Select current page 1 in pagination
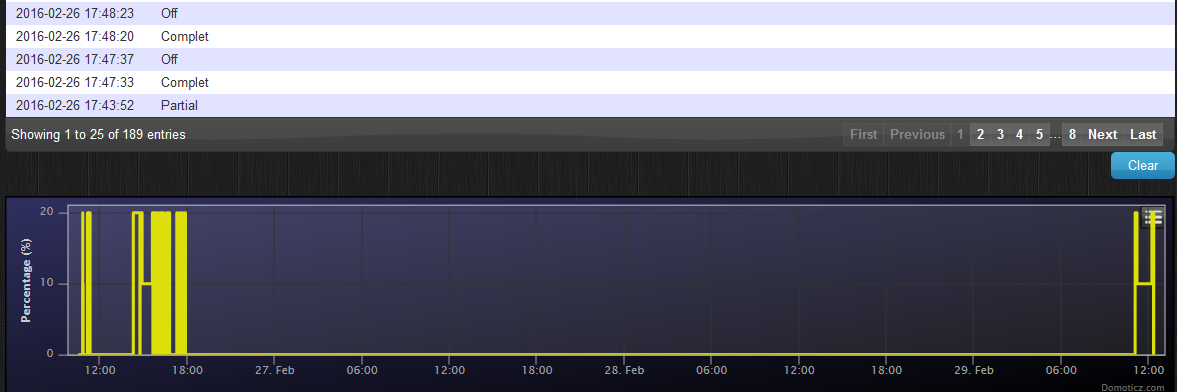Screen dimensions: 1177x392 click(x=960, y=134)
